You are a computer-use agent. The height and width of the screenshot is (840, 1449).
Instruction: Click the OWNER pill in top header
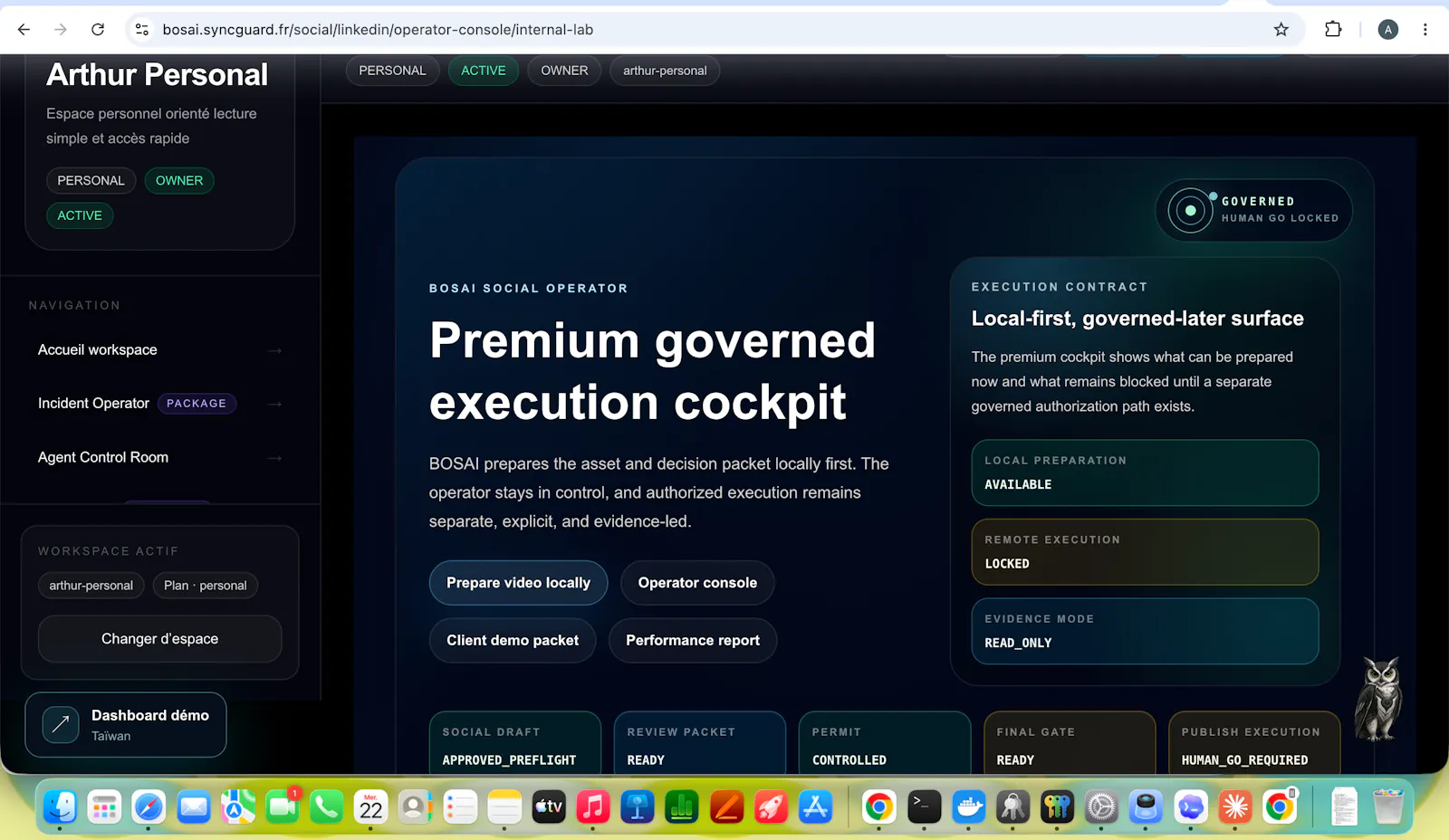[x=564, y=71]
